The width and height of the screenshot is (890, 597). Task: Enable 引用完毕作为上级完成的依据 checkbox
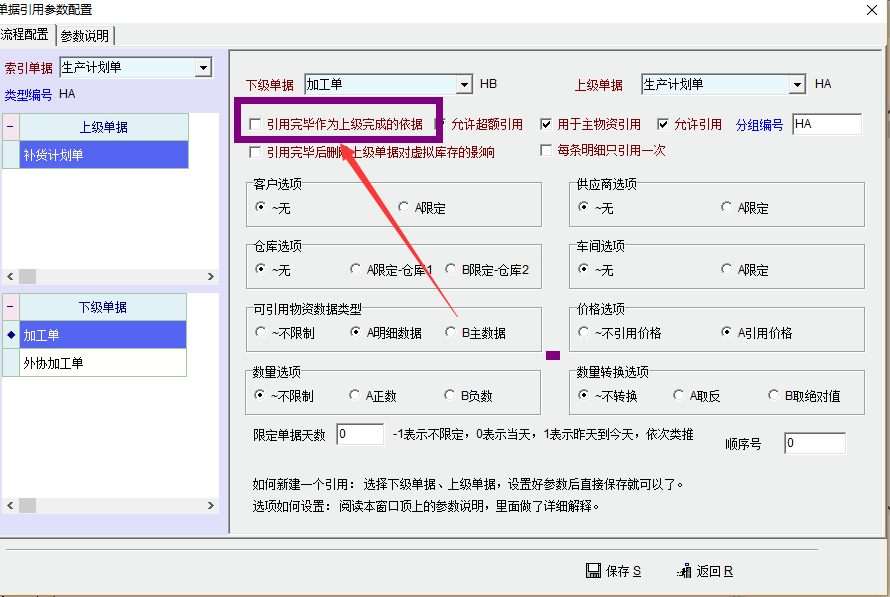click(256, 125)
